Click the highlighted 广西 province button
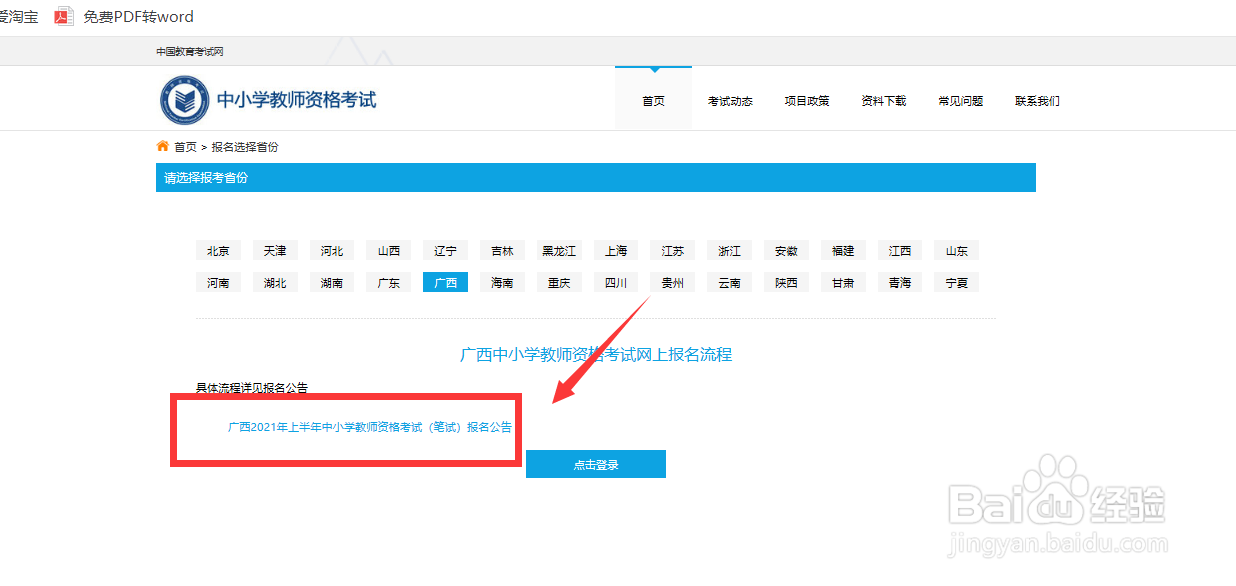Screen dimensions: 1236x586 point(445,282)
